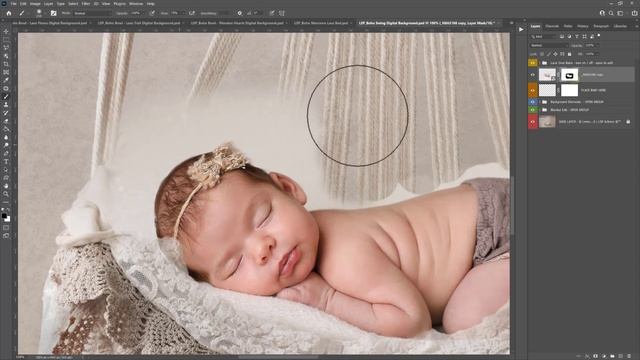Select the Clone Stamp tool
Image resolution: width=640 pixels, height=360 pixels.
(x=6, y=105)
